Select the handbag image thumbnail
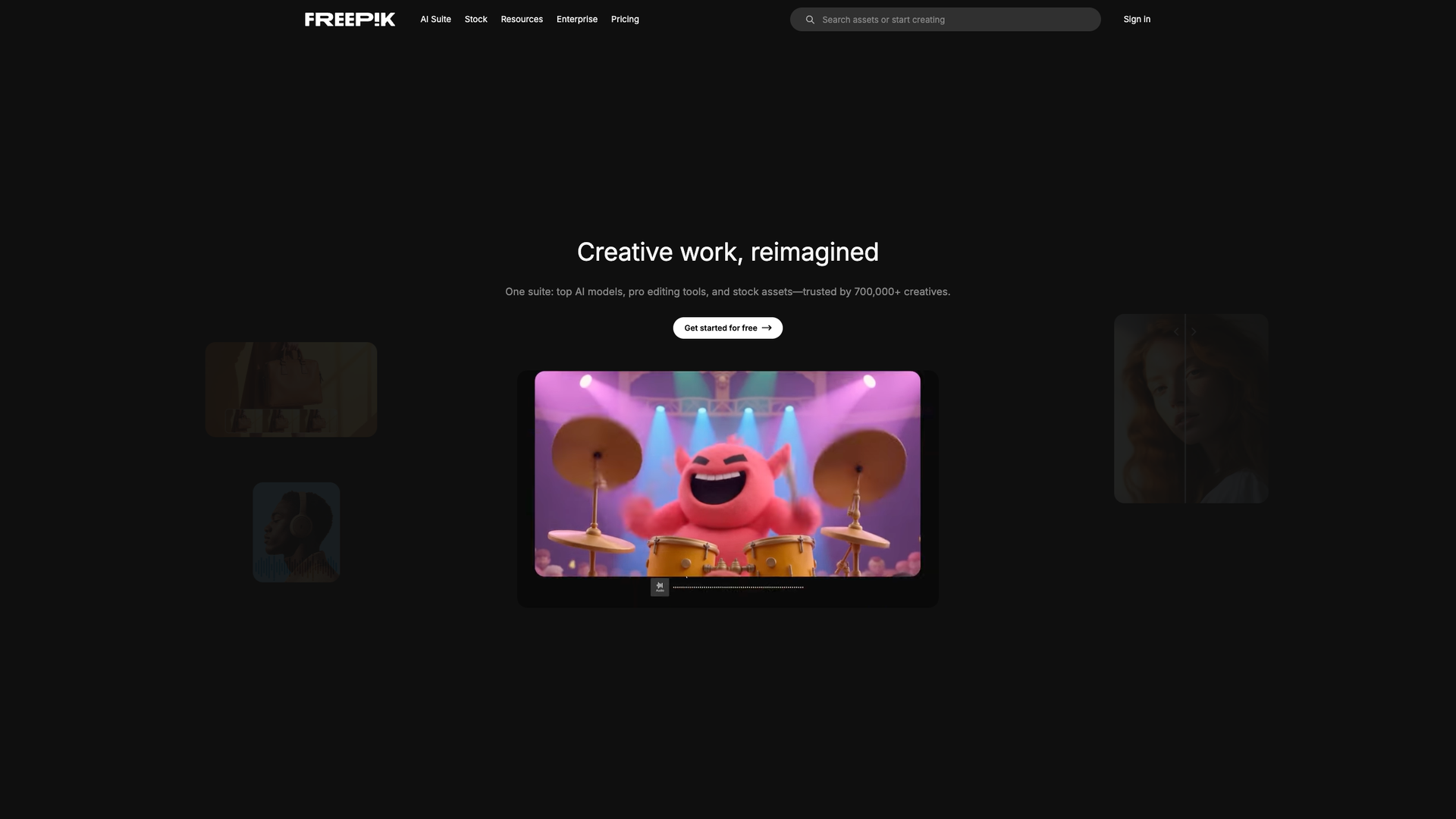 pyautogui.click(x=290, y=388)
